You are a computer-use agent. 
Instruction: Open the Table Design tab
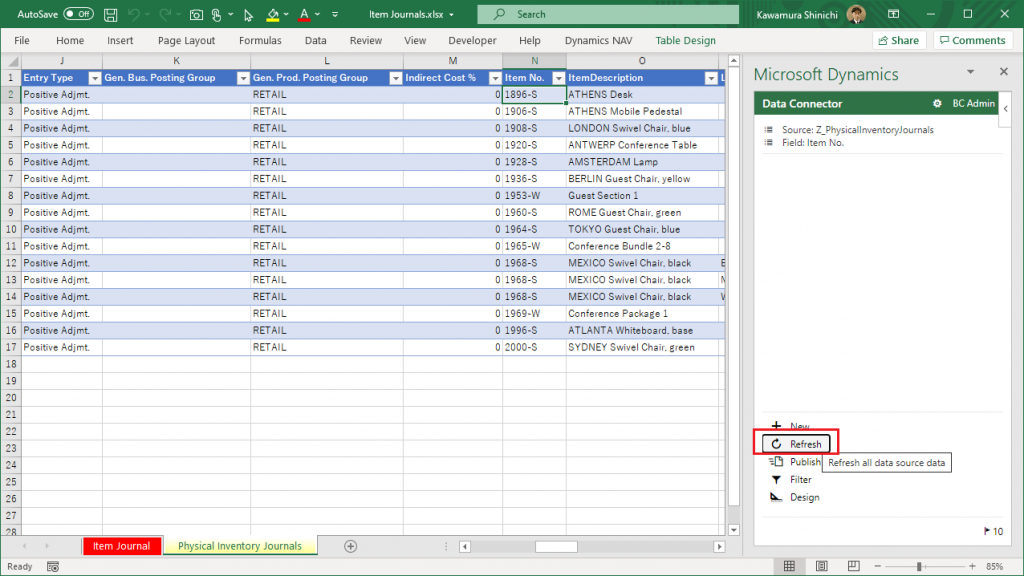(x=685, y=40)
